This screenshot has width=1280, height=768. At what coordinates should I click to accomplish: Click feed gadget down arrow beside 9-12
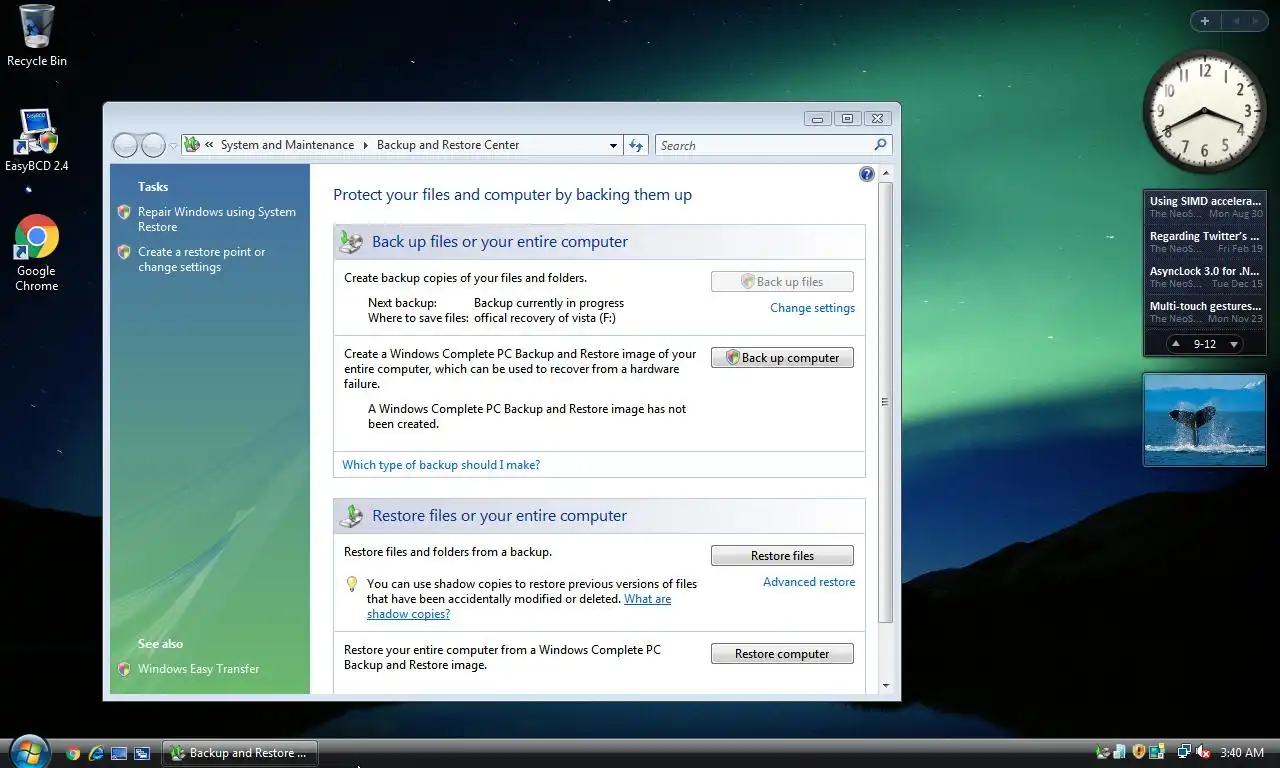click(x=1234, y=344)
